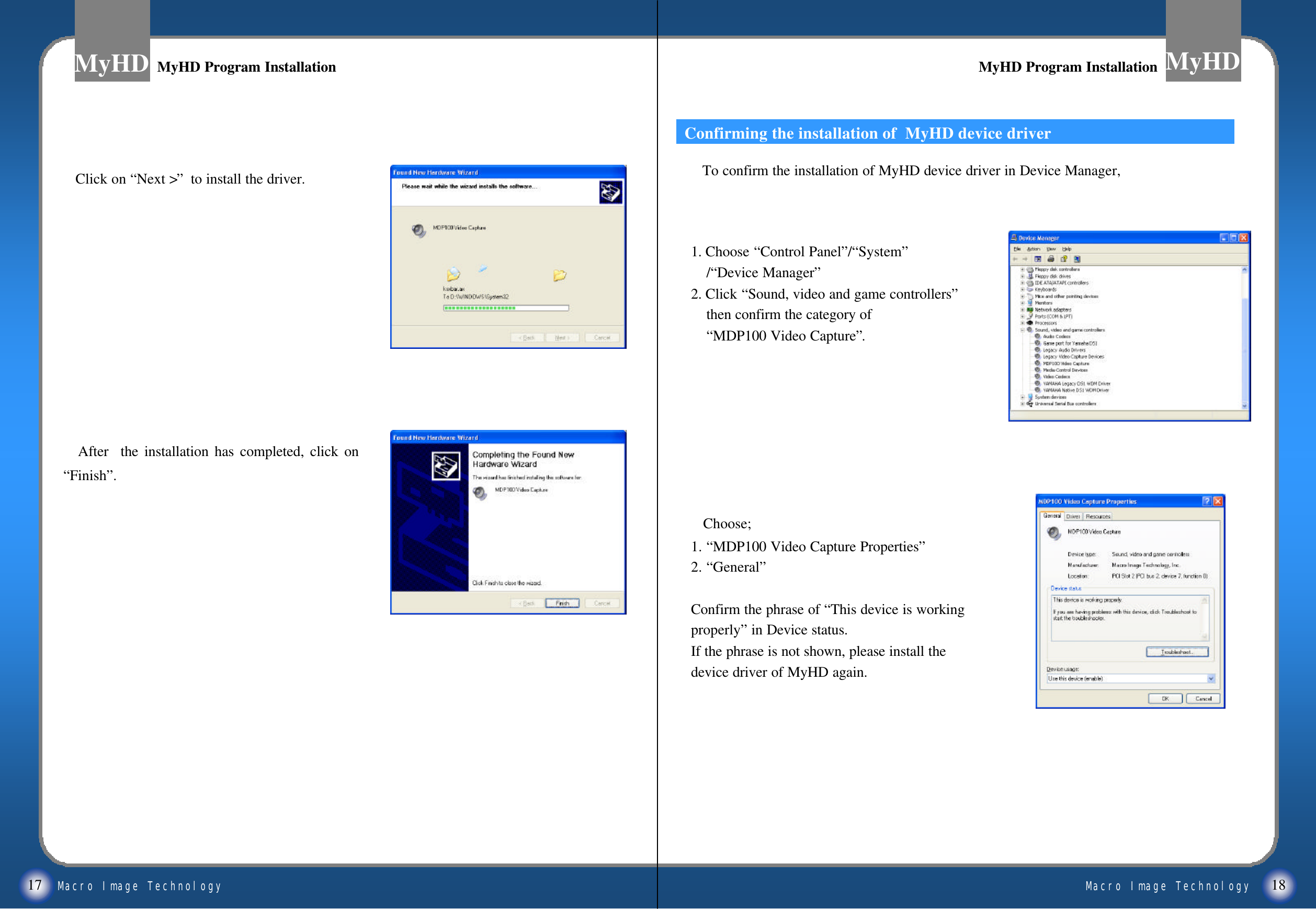1316x909 pixels.
Task: Select MDP100 Video Capture in device tree
Action: pos(1065,363)
